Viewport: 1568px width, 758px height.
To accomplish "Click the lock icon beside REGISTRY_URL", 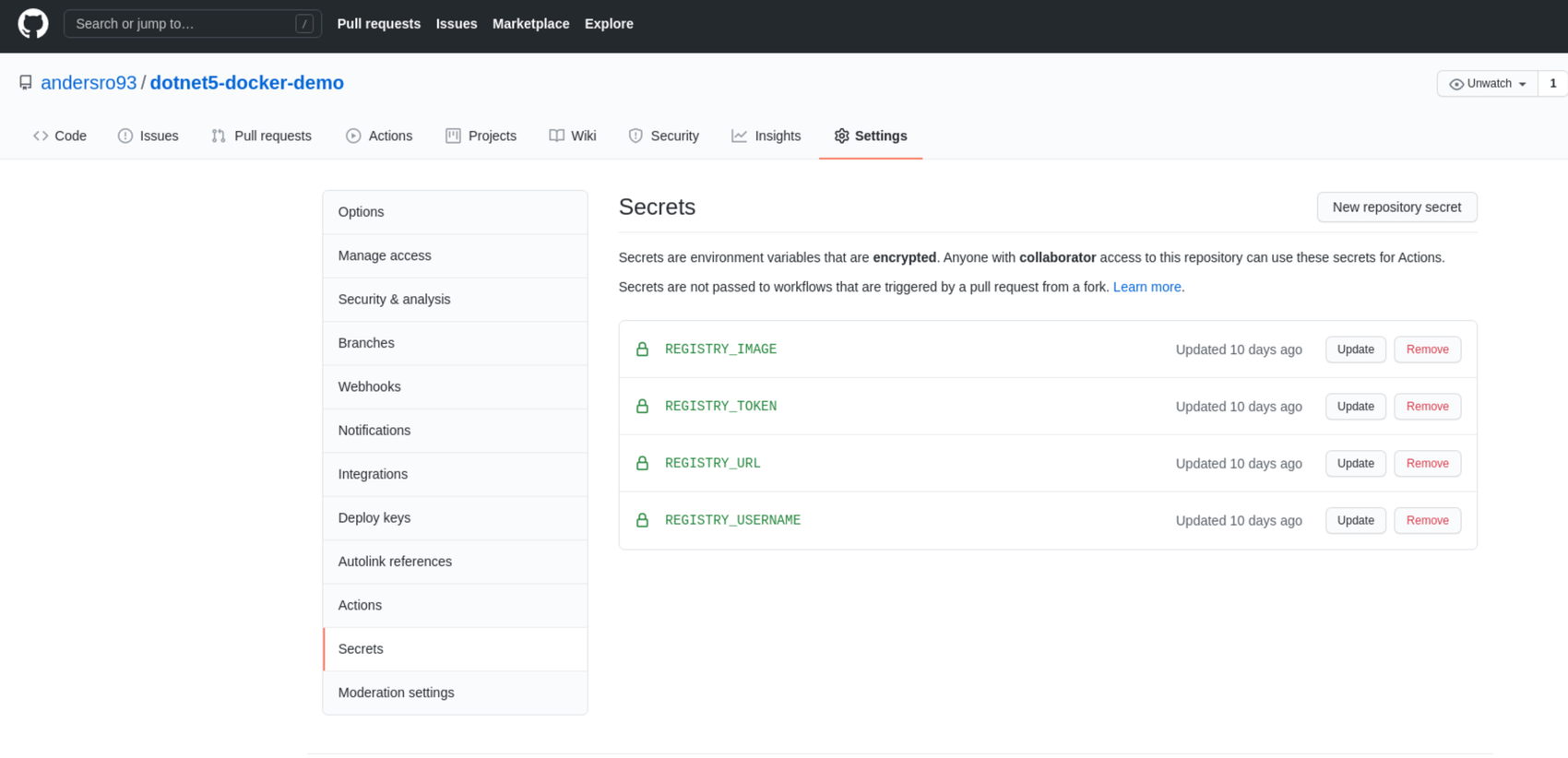I will [x=643, y=464].
